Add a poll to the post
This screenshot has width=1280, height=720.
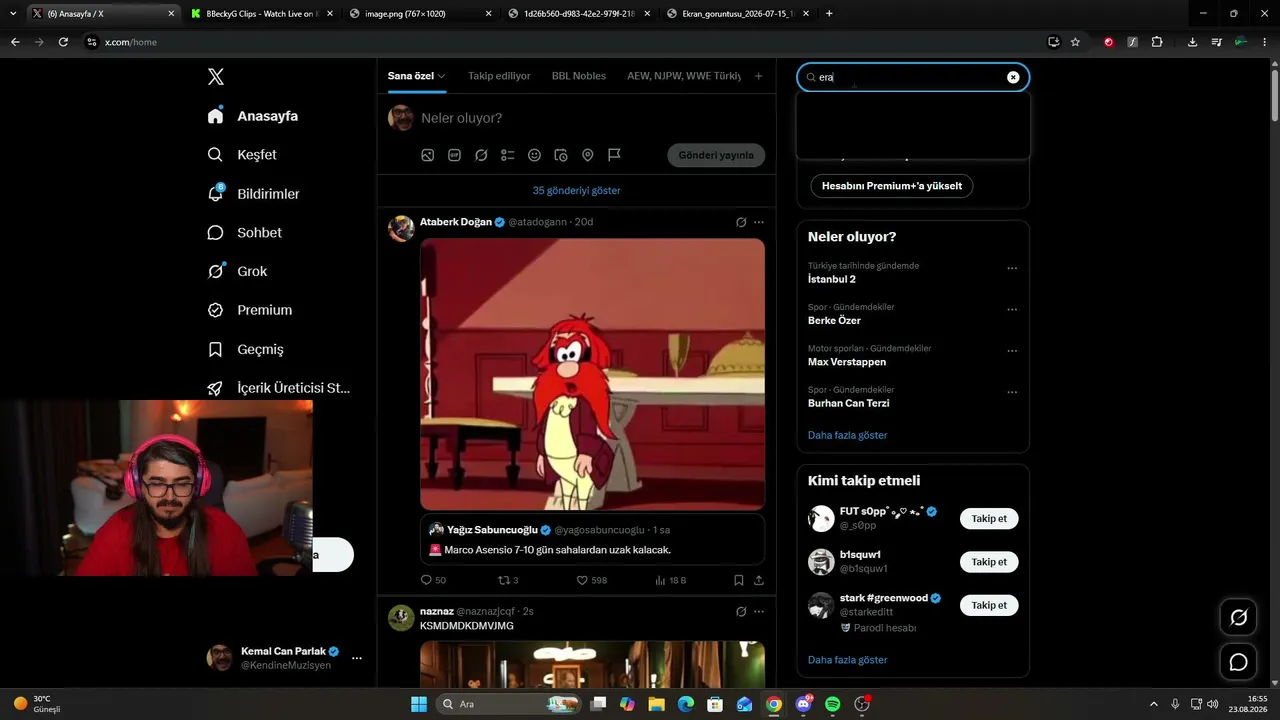tap(508, 155)
